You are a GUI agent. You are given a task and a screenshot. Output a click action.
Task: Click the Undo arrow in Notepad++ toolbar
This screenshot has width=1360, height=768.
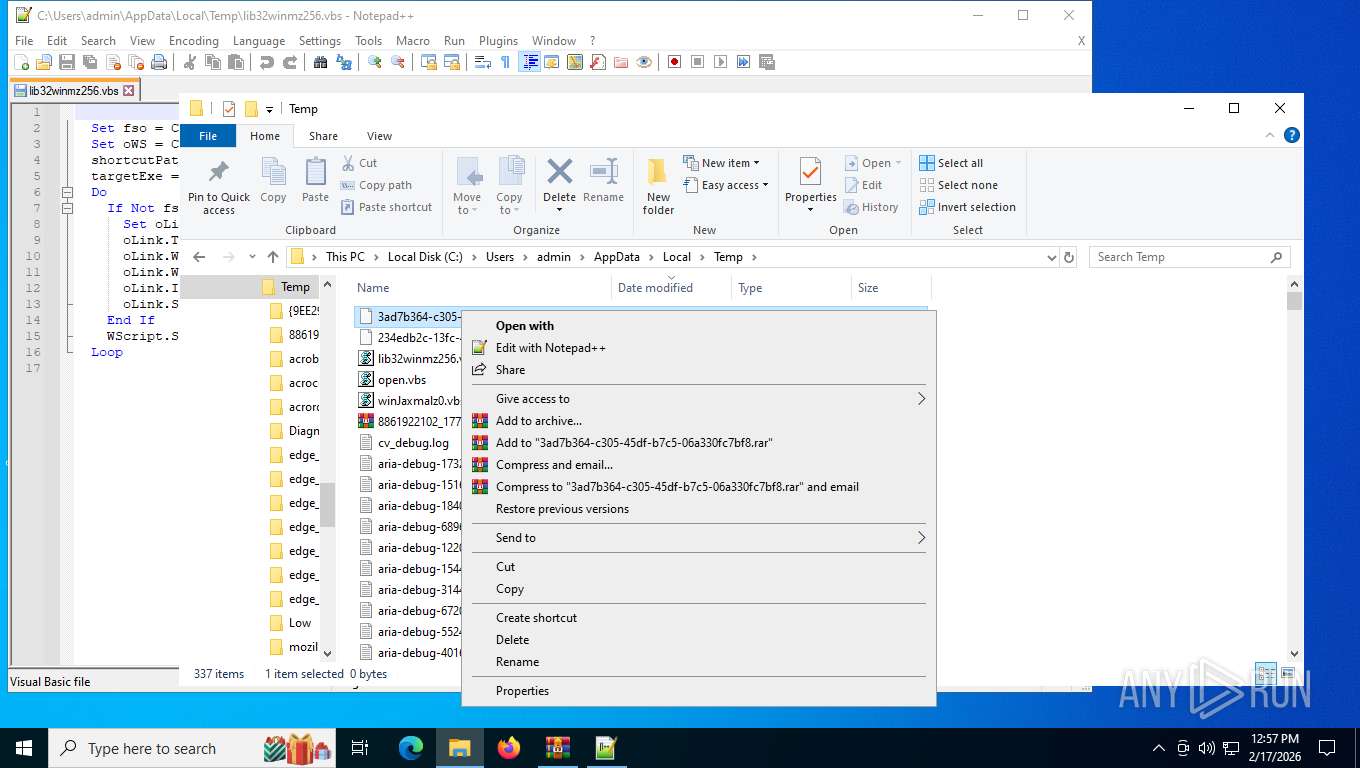[266, 62]
